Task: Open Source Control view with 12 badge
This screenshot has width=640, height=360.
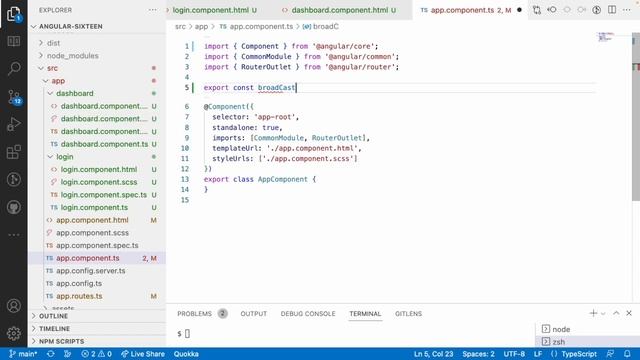Action: (15, 97)
